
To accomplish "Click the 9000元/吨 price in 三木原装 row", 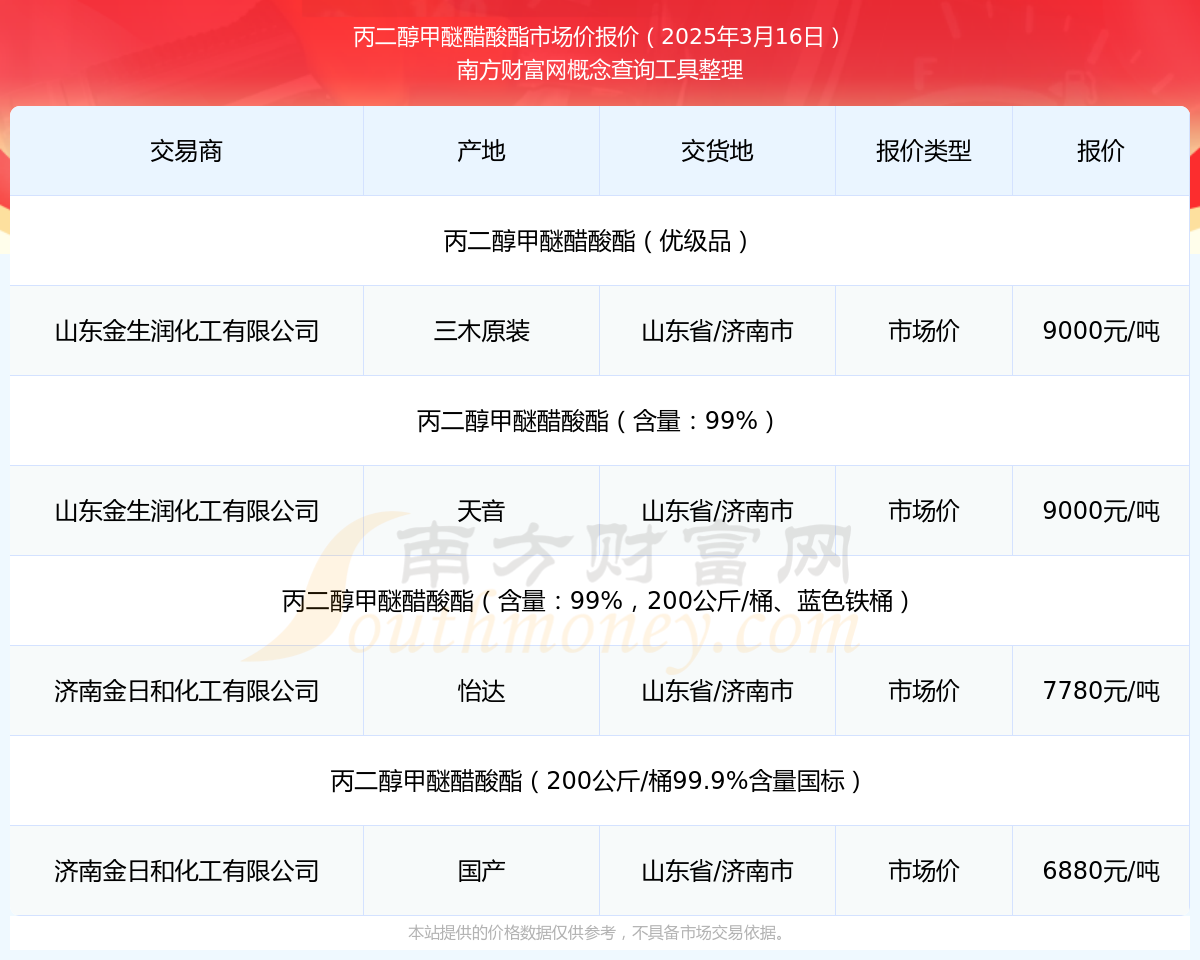I will coord(1101,331).
